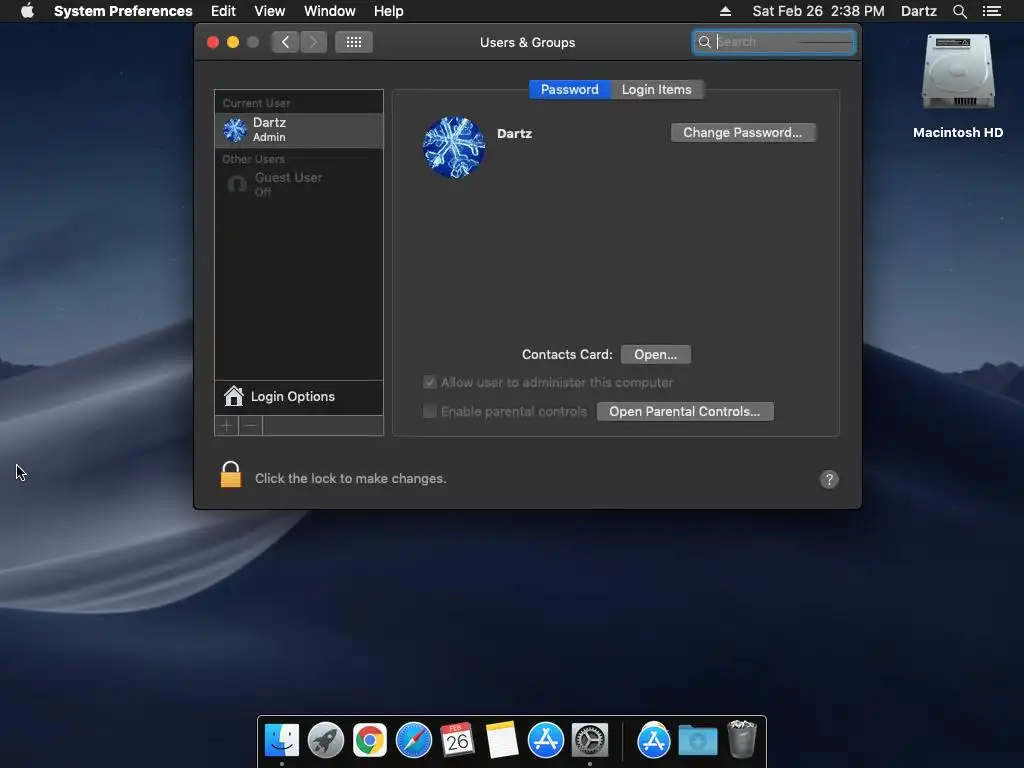The image size is (1024, 768).
Task: Open Spotlight search in menu bar
Action: click(x=959, y=11)
